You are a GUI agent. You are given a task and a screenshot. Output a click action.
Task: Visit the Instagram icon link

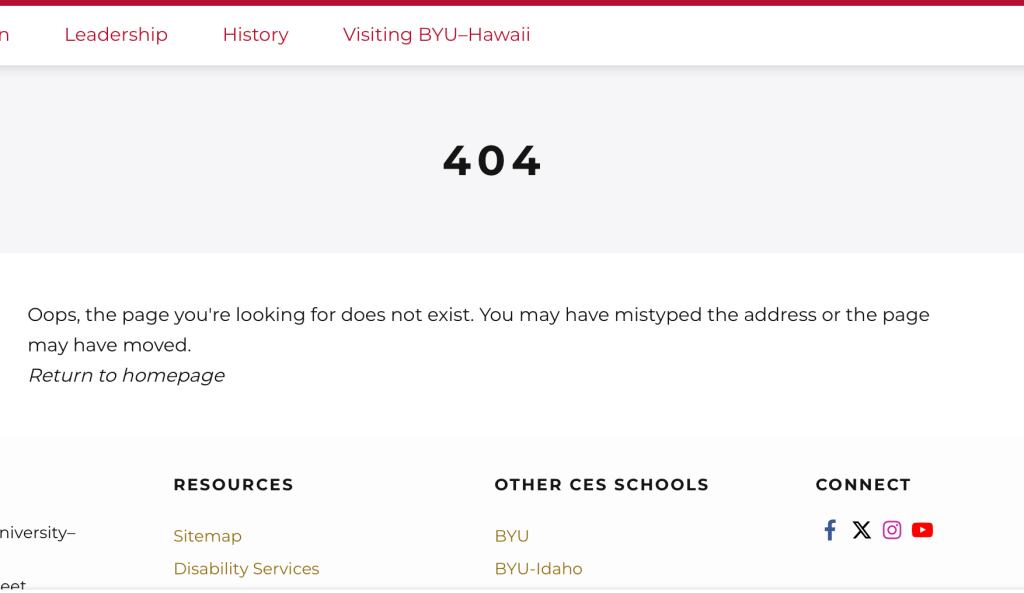892,530
